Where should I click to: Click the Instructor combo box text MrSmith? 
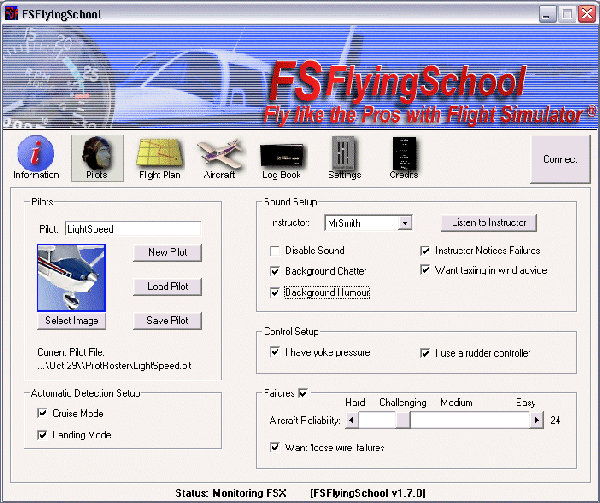(x=344, y=223)
